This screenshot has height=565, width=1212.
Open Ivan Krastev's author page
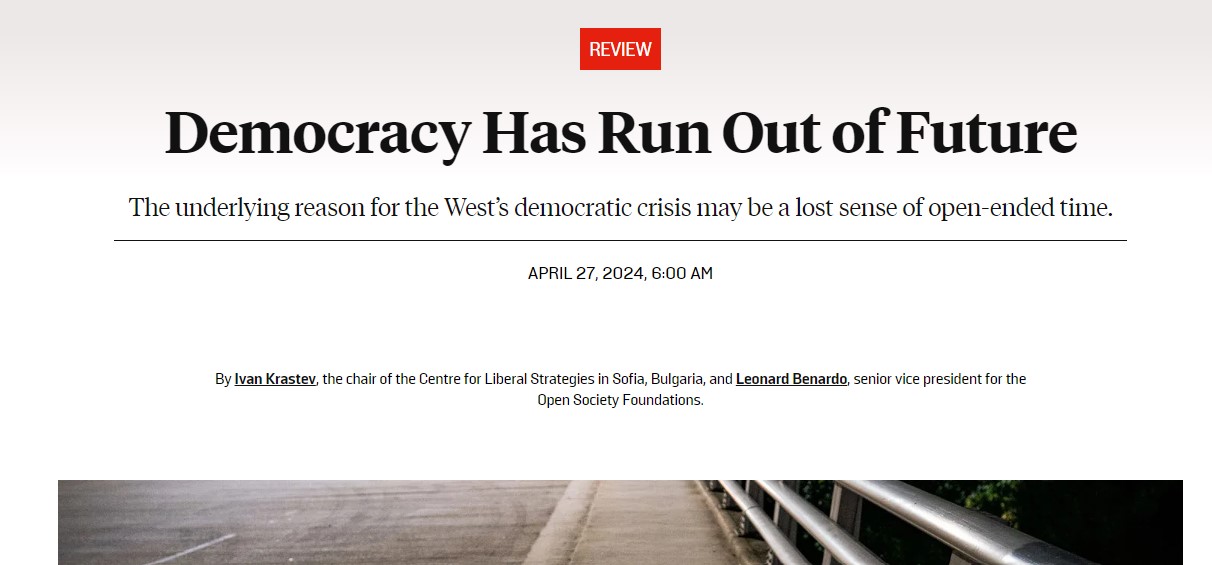pos(275,379)
